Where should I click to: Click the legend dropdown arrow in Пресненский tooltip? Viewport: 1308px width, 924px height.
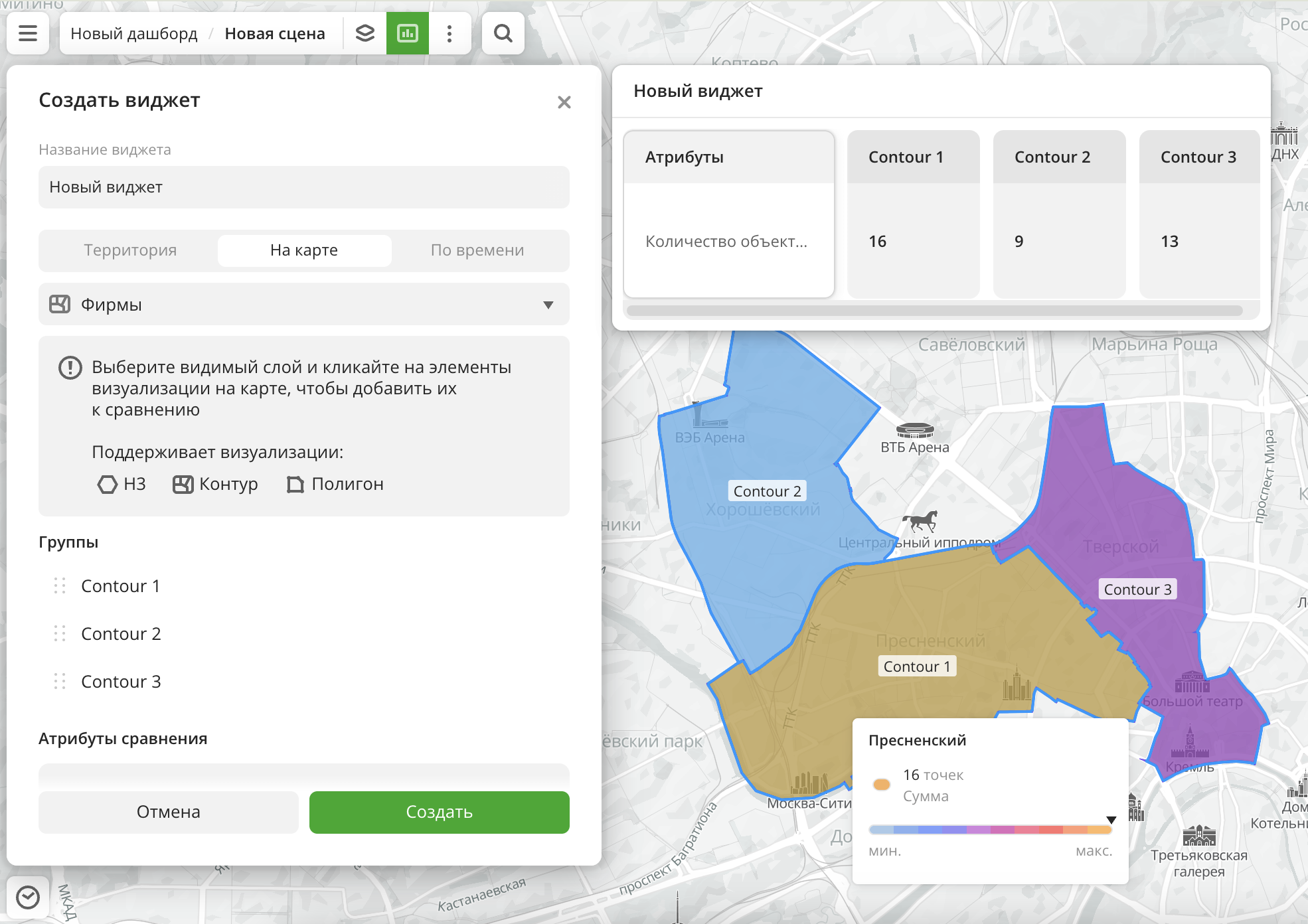tap(1111, 820)
